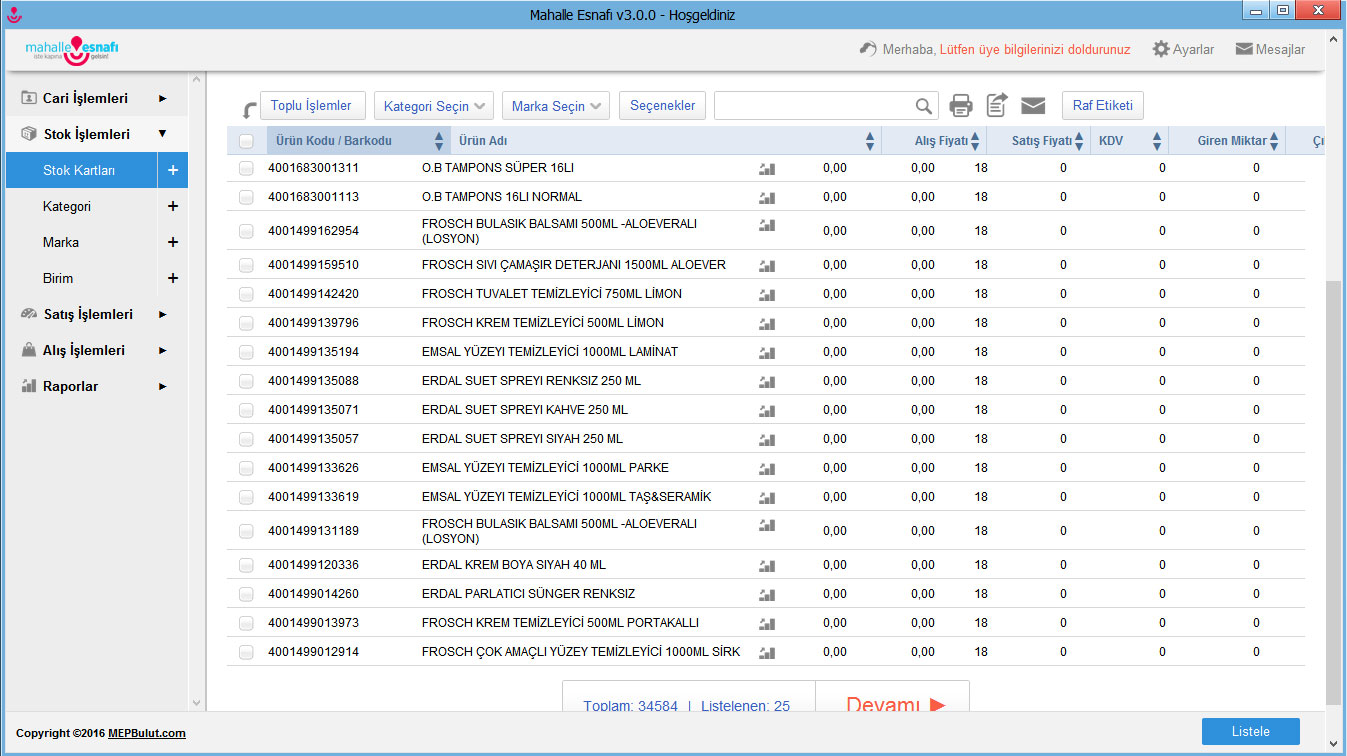
Task: Click the blue Listele button
Action: pyautogui.click(x=1250, y=731)
